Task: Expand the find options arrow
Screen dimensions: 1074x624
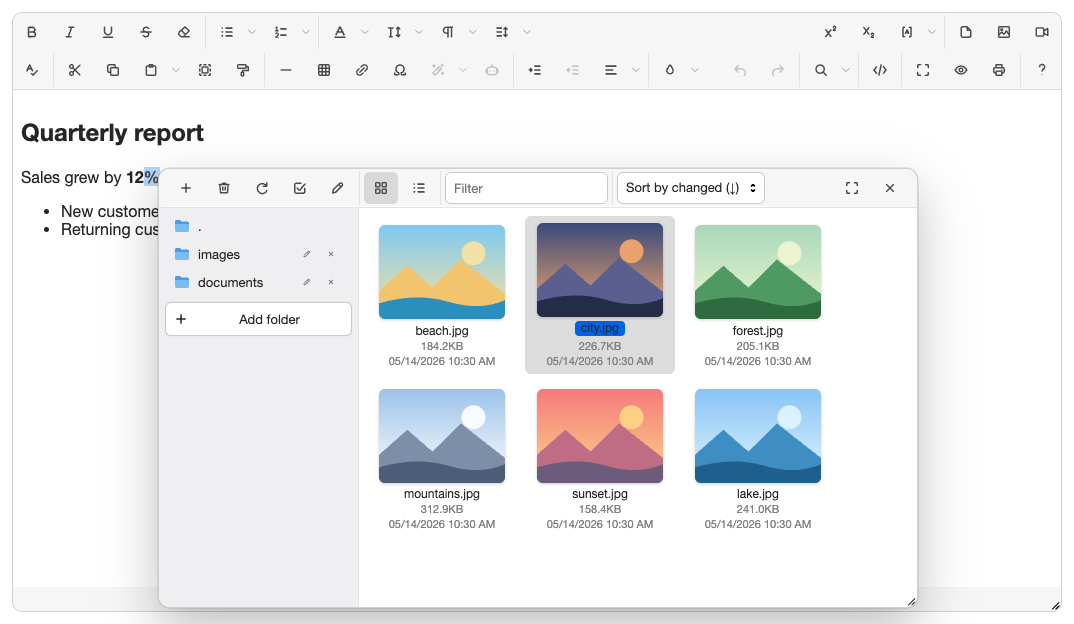Action: click(x=845, y=70)
